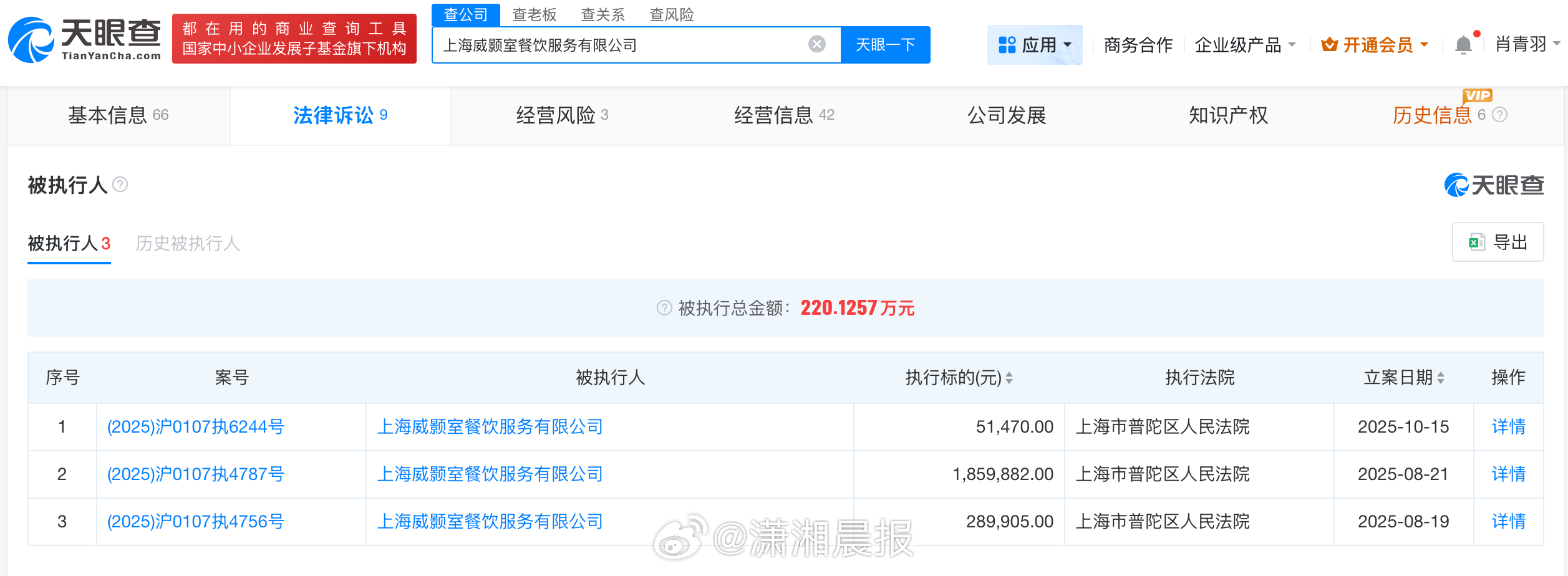This screenshot has width=1568, height=576.
Task: Open the 肖青羽 account menu
Action: point(1527,44)
